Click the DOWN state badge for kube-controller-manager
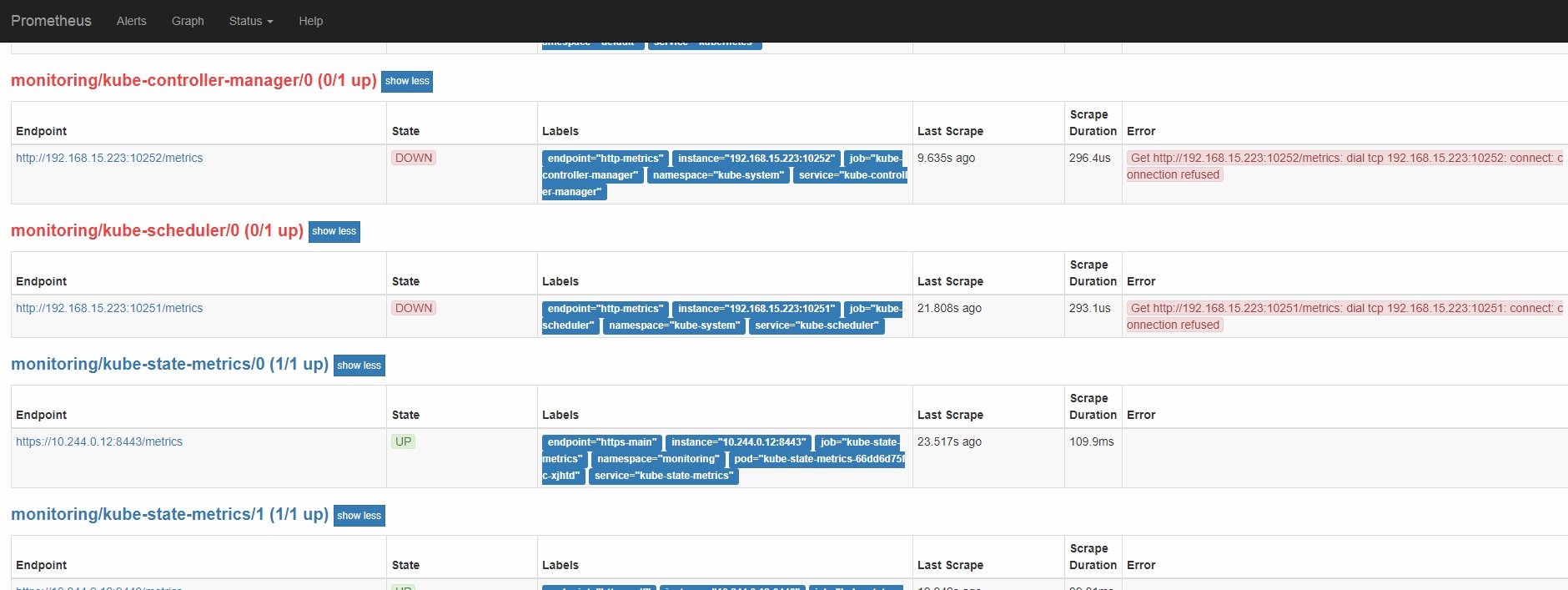The image size is (1568, 590). click(414, 158)
